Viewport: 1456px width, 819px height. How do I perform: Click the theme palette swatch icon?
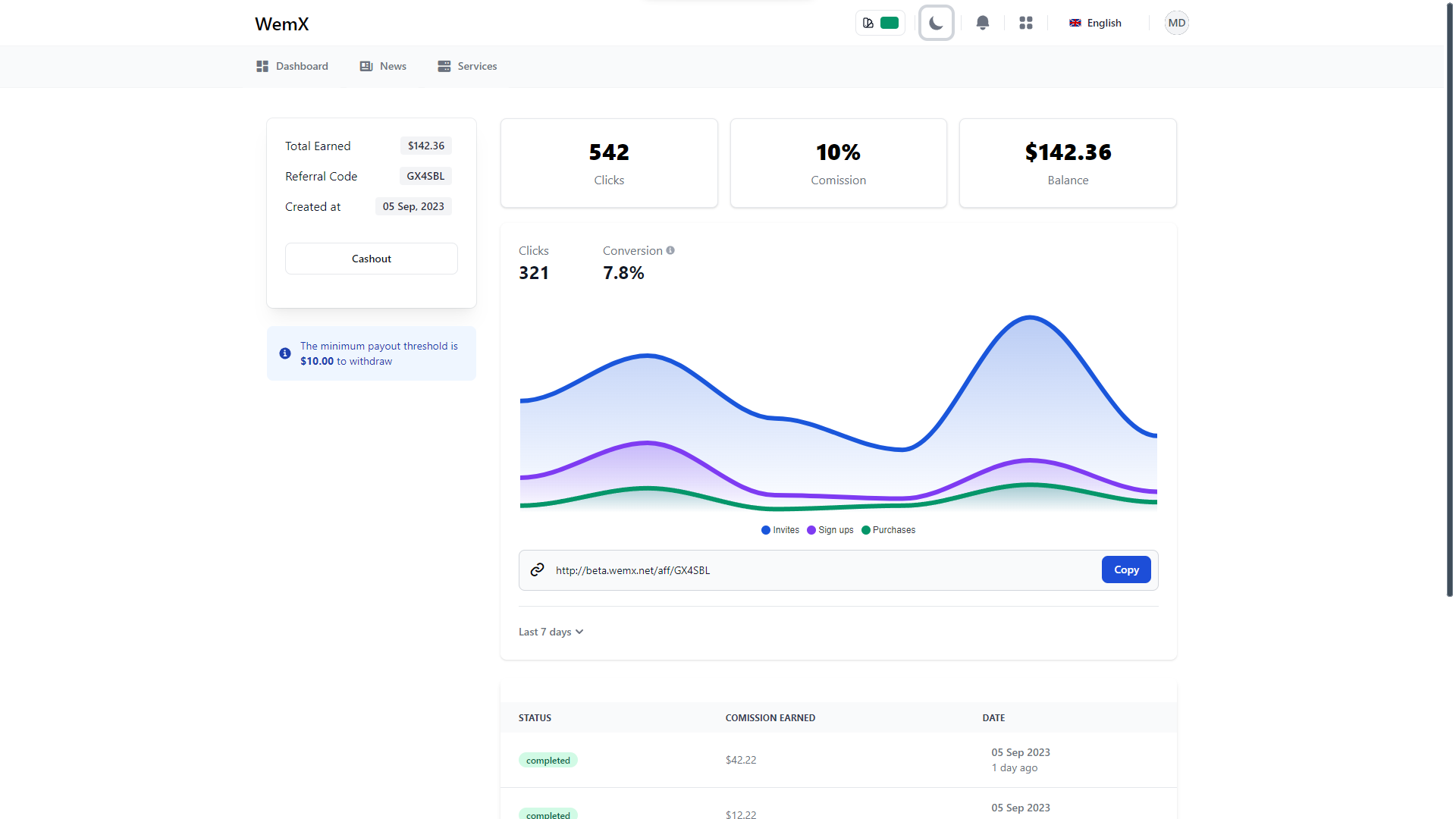tap(868, 23)
